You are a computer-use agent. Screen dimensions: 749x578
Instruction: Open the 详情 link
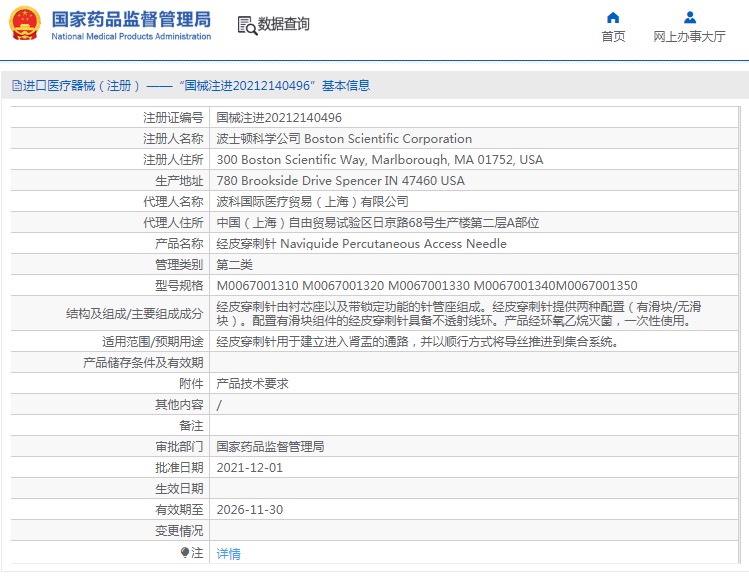click(228, 554)
